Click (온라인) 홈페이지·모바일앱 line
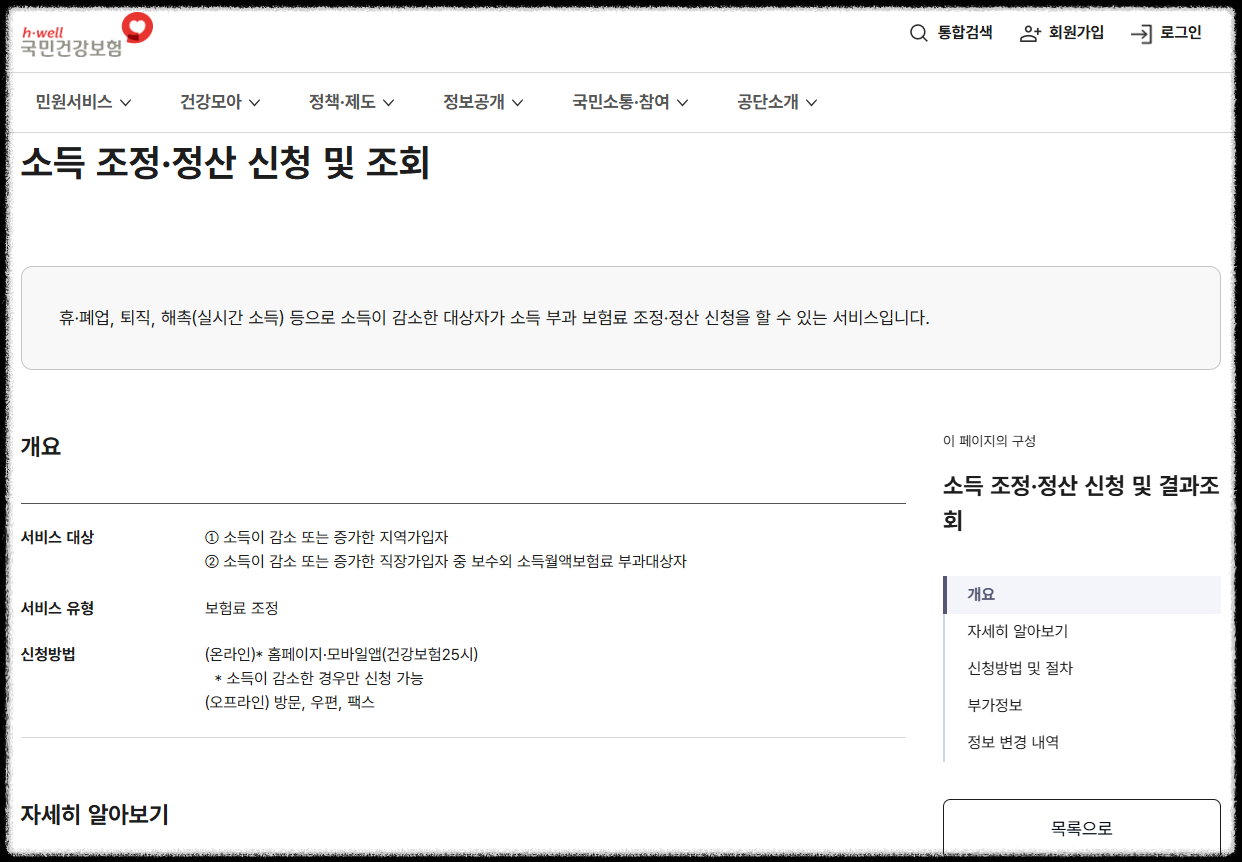This screenshot has width=1242, height=862. [341, 655]
